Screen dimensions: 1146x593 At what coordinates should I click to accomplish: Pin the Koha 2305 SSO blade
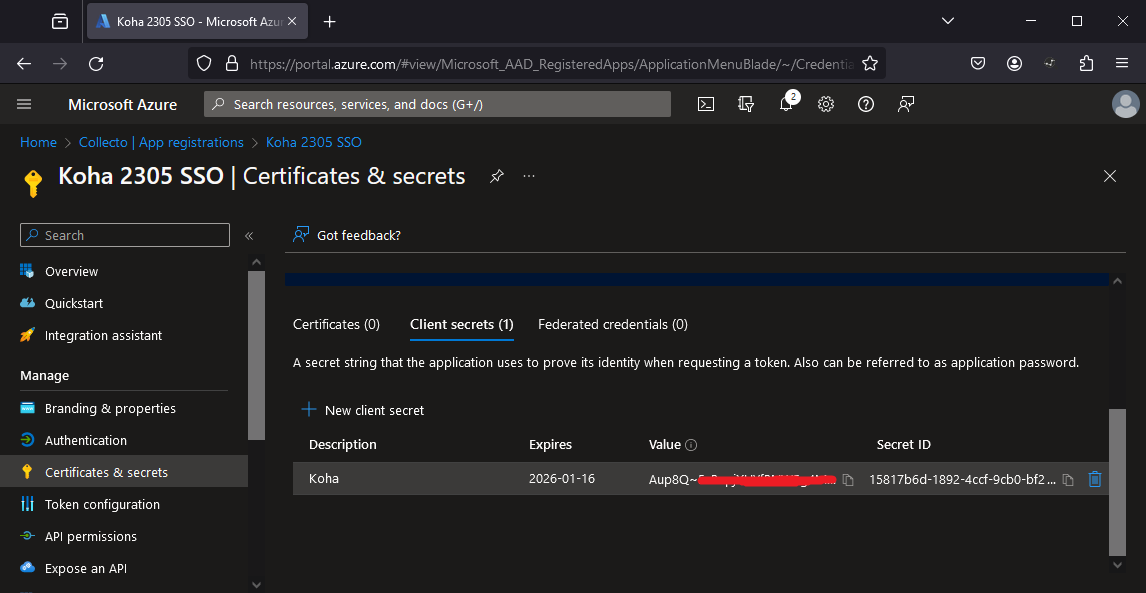coord(497,176)
